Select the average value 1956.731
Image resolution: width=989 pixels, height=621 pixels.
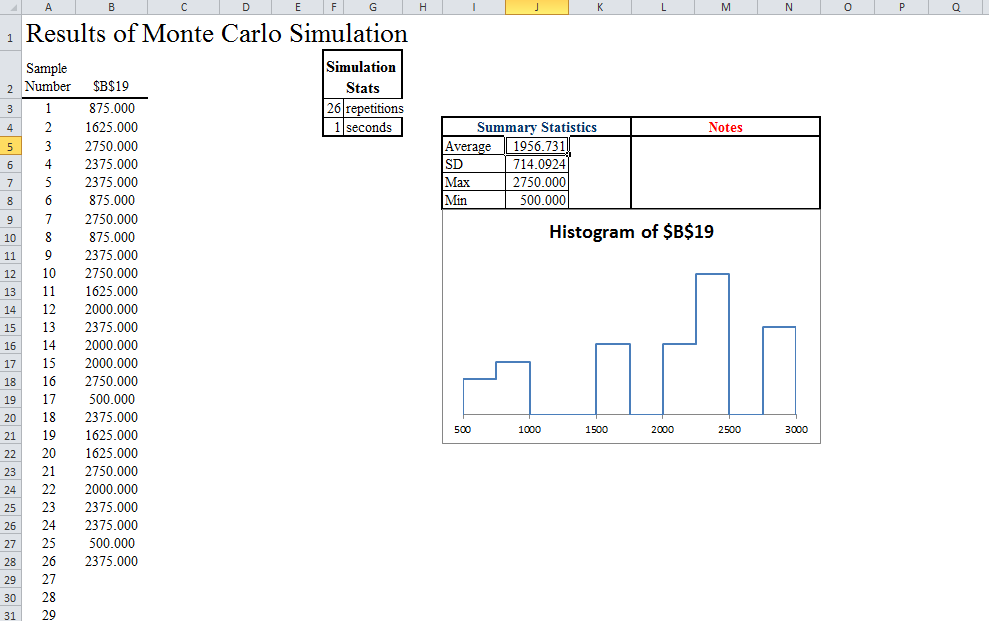coord(537,146)
